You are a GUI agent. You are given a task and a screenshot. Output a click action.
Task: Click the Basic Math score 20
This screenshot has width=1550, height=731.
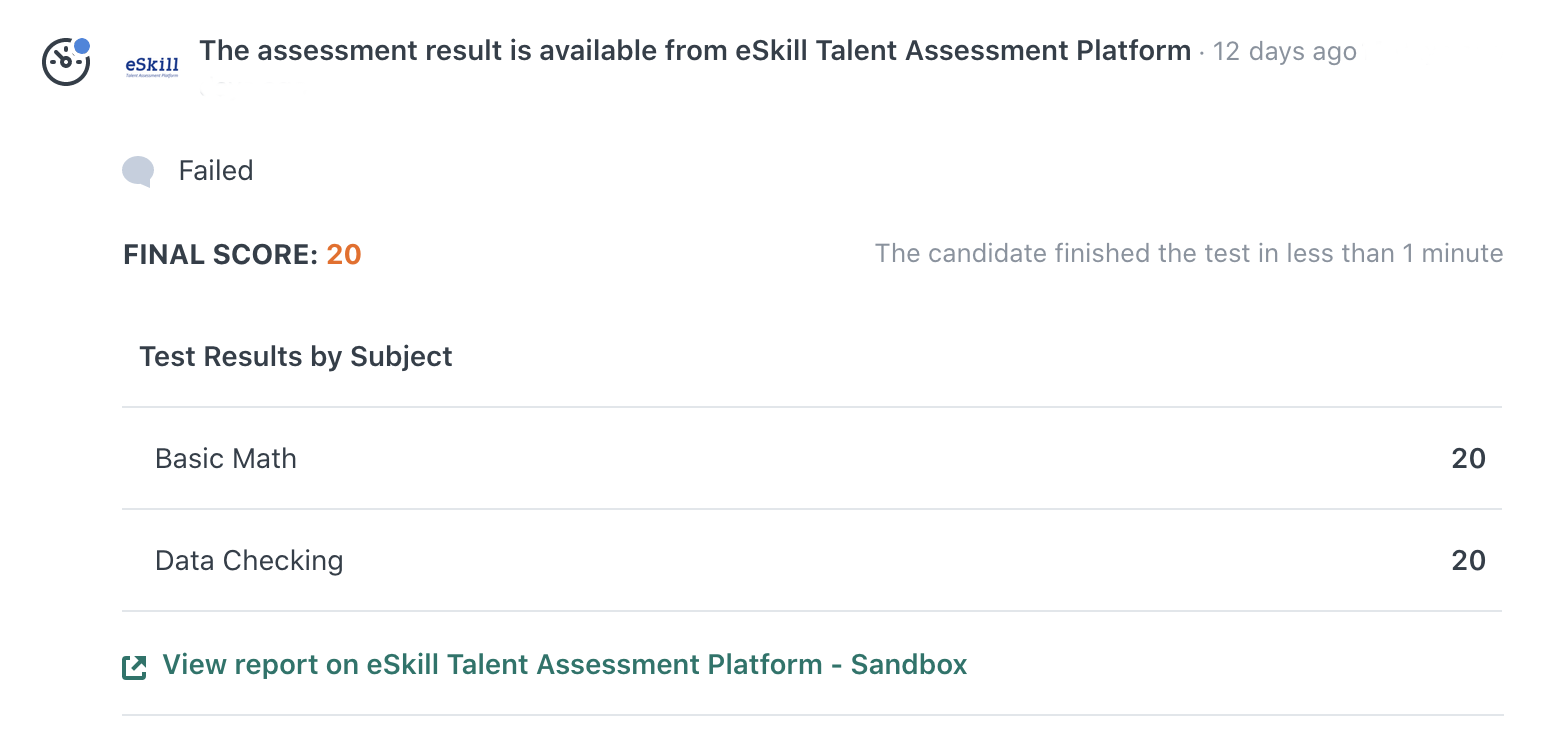point(1469,459)
